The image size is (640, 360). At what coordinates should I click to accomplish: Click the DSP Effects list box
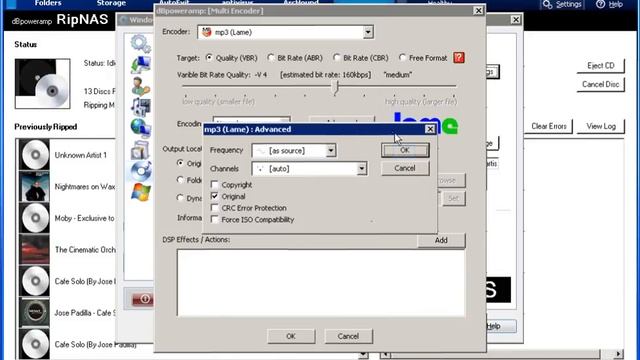[321, 283]
